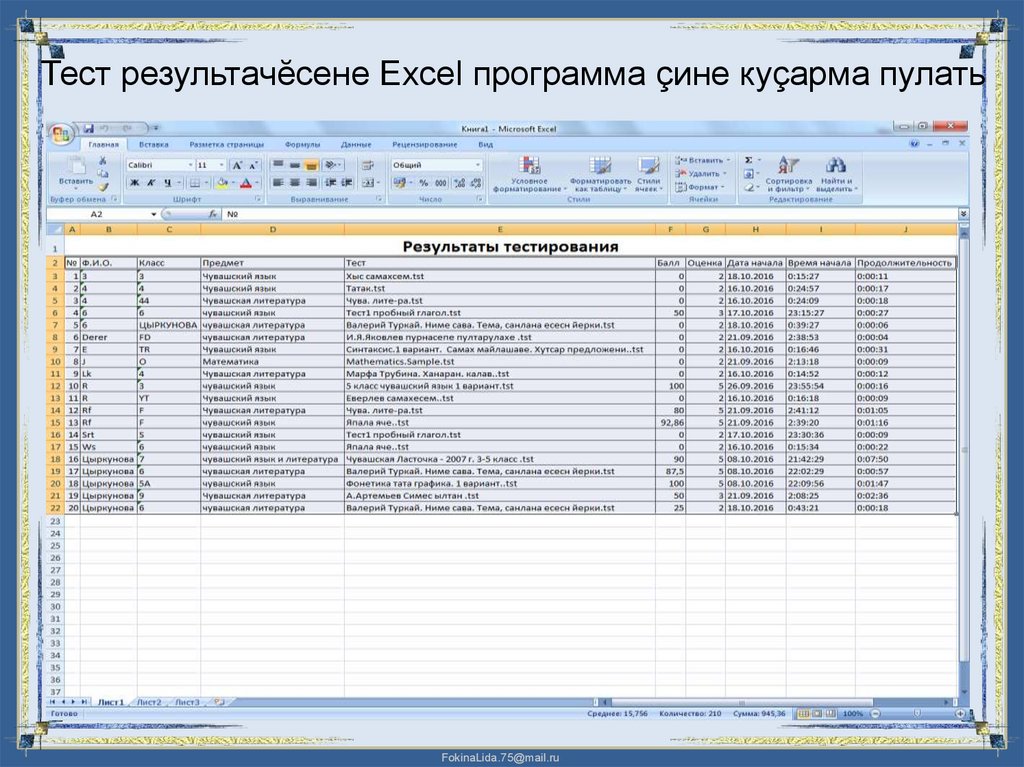Click the Copy icon below the scissors

(103, 174)
